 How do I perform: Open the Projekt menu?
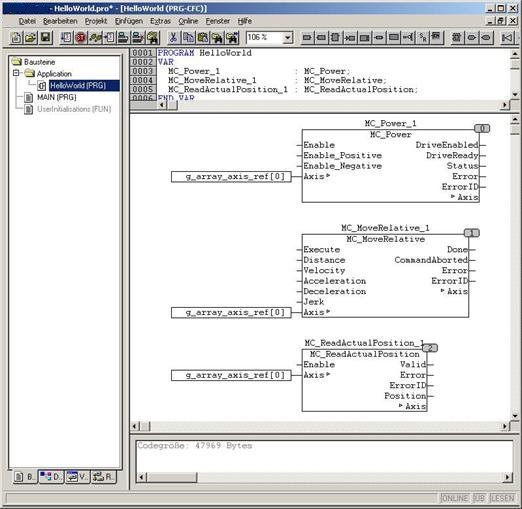click(x=96, y=21)
